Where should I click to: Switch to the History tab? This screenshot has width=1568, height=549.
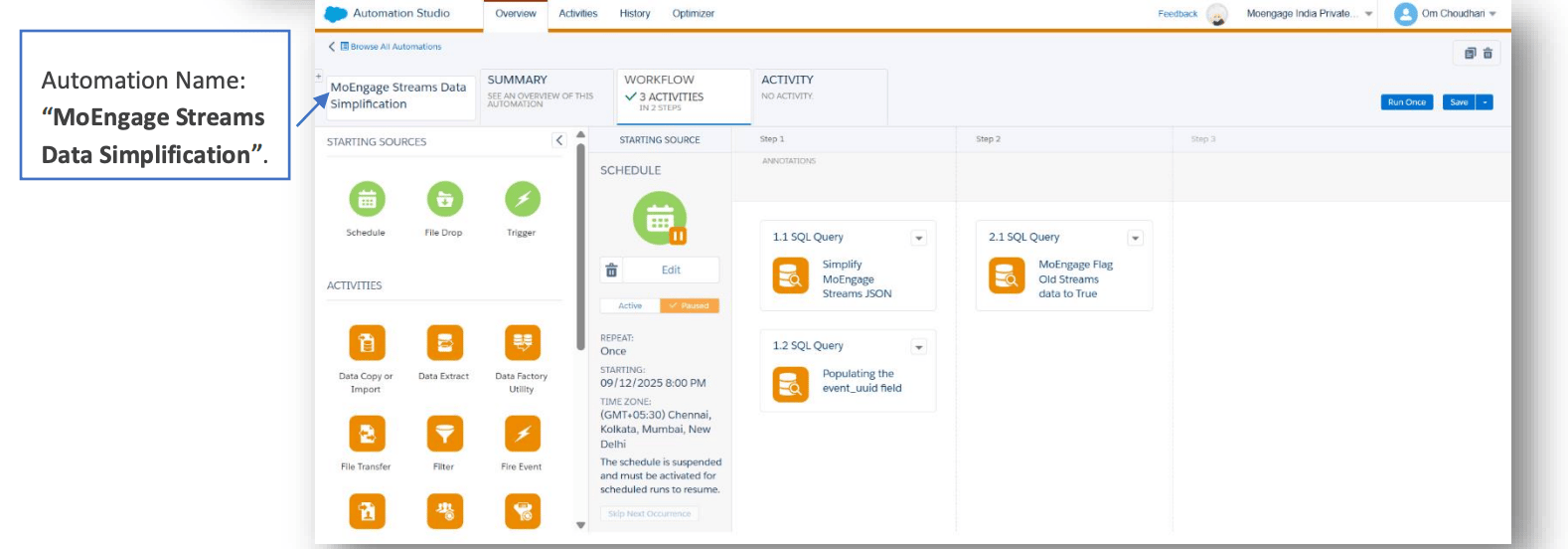[x=635, y=14]
